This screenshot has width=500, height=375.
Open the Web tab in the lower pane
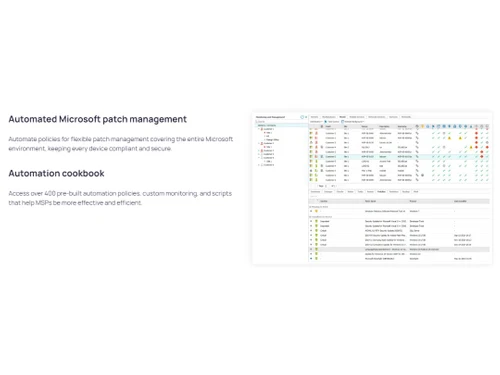[416, 192]
